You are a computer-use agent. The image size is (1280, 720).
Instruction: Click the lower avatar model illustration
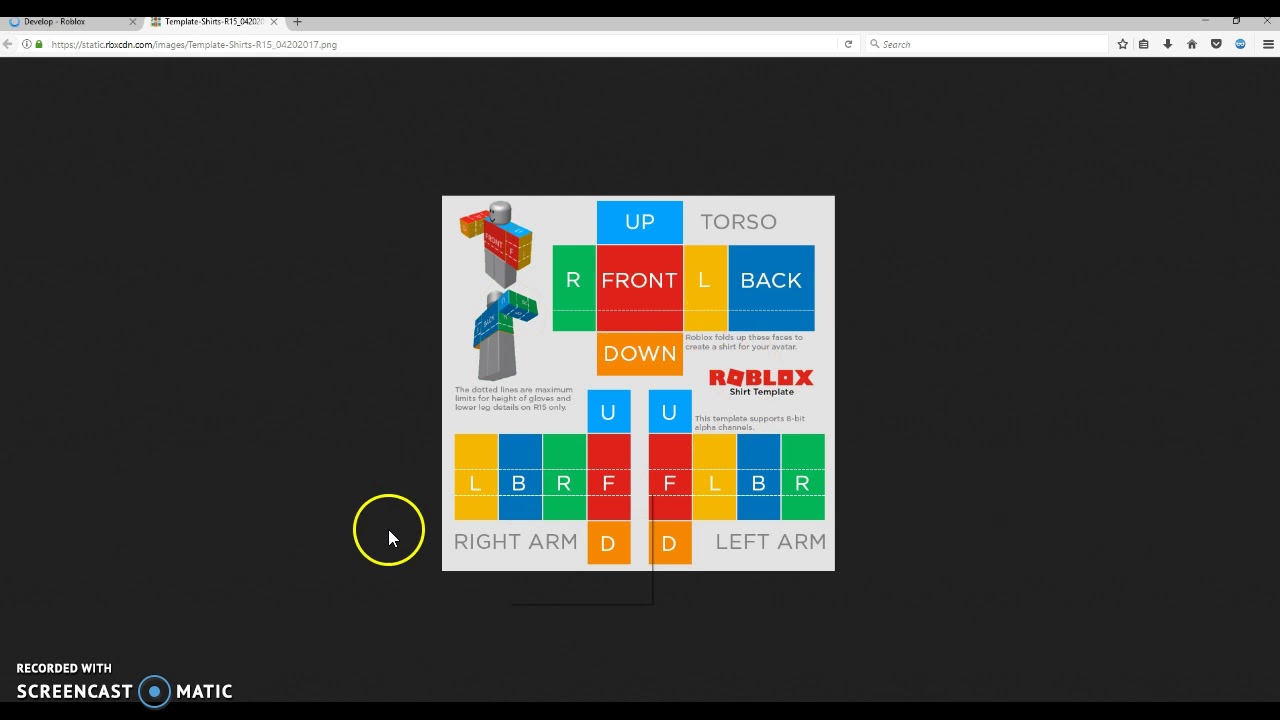coord(505,335)
